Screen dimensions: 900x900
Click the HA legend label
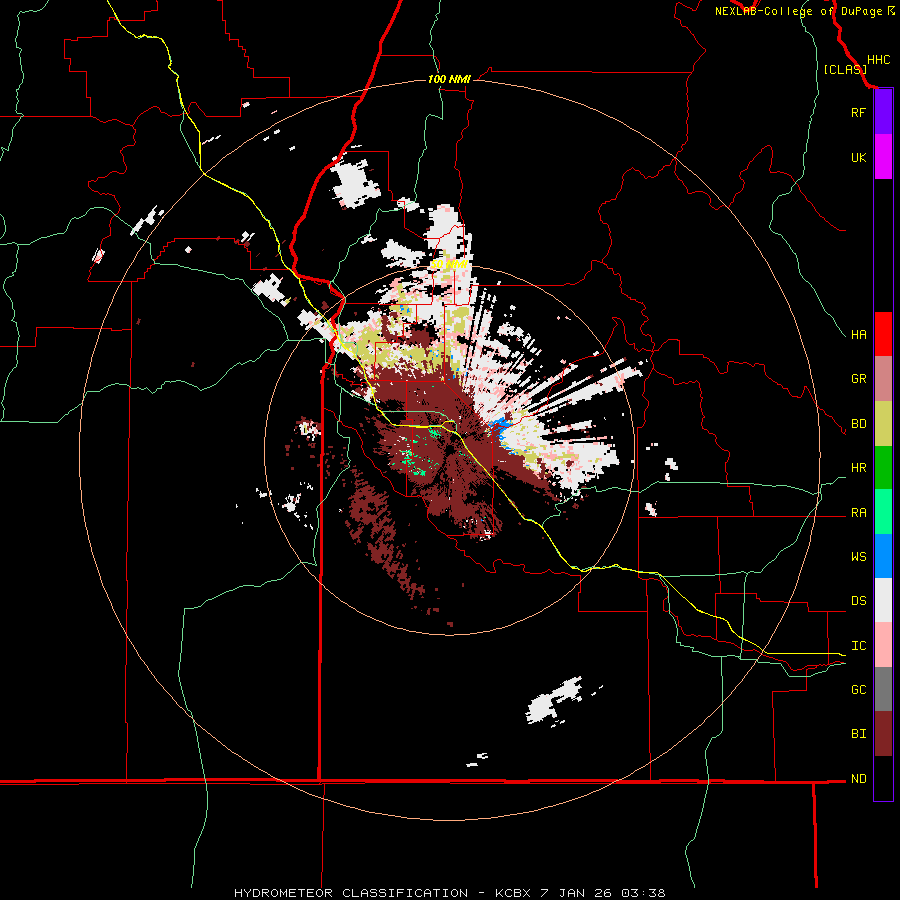point(858,334)
